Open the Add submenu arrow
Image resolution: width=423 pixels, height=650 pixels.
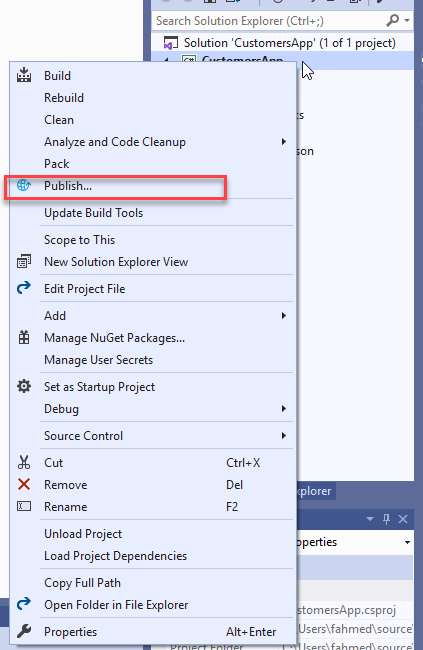pyautogui.click(x=284, y=315)
